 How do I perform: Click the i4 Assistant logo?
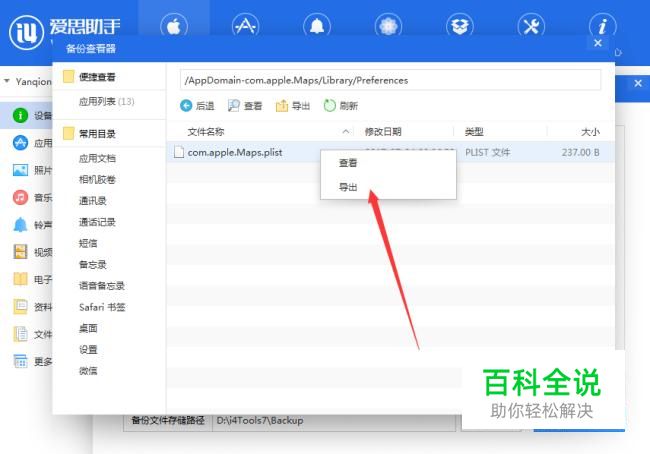pos(26,32)
